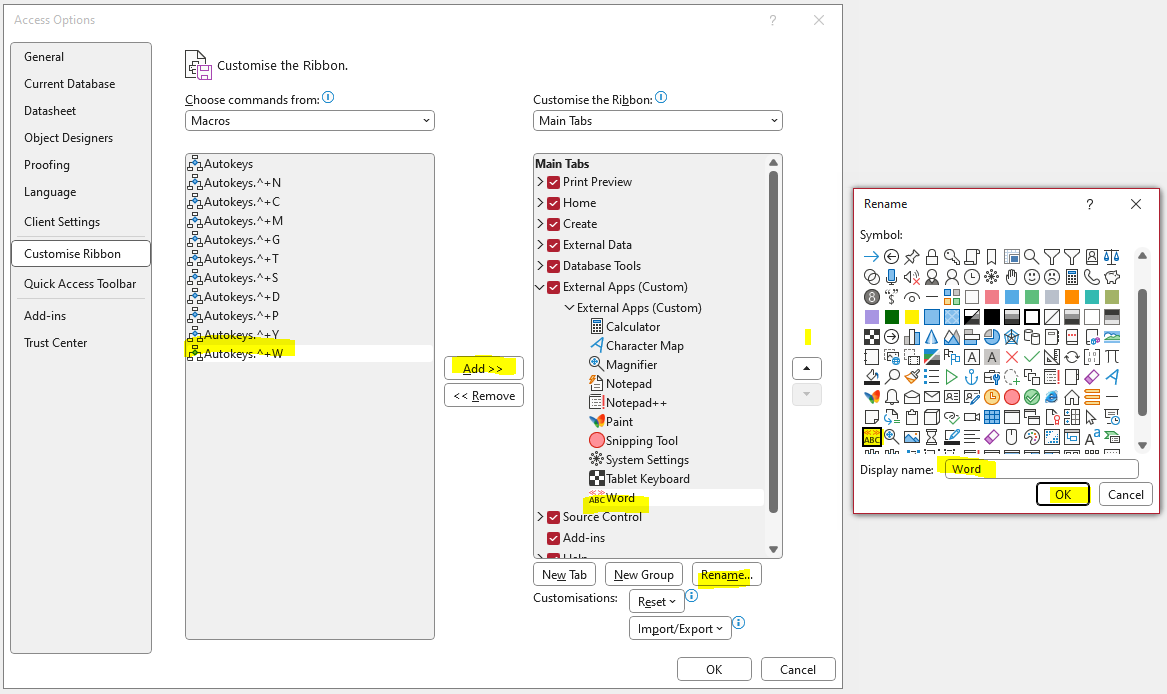The image size is (1167, 694).
Task: Uncheck the Source Control checkbox
Action: (553, 517)
